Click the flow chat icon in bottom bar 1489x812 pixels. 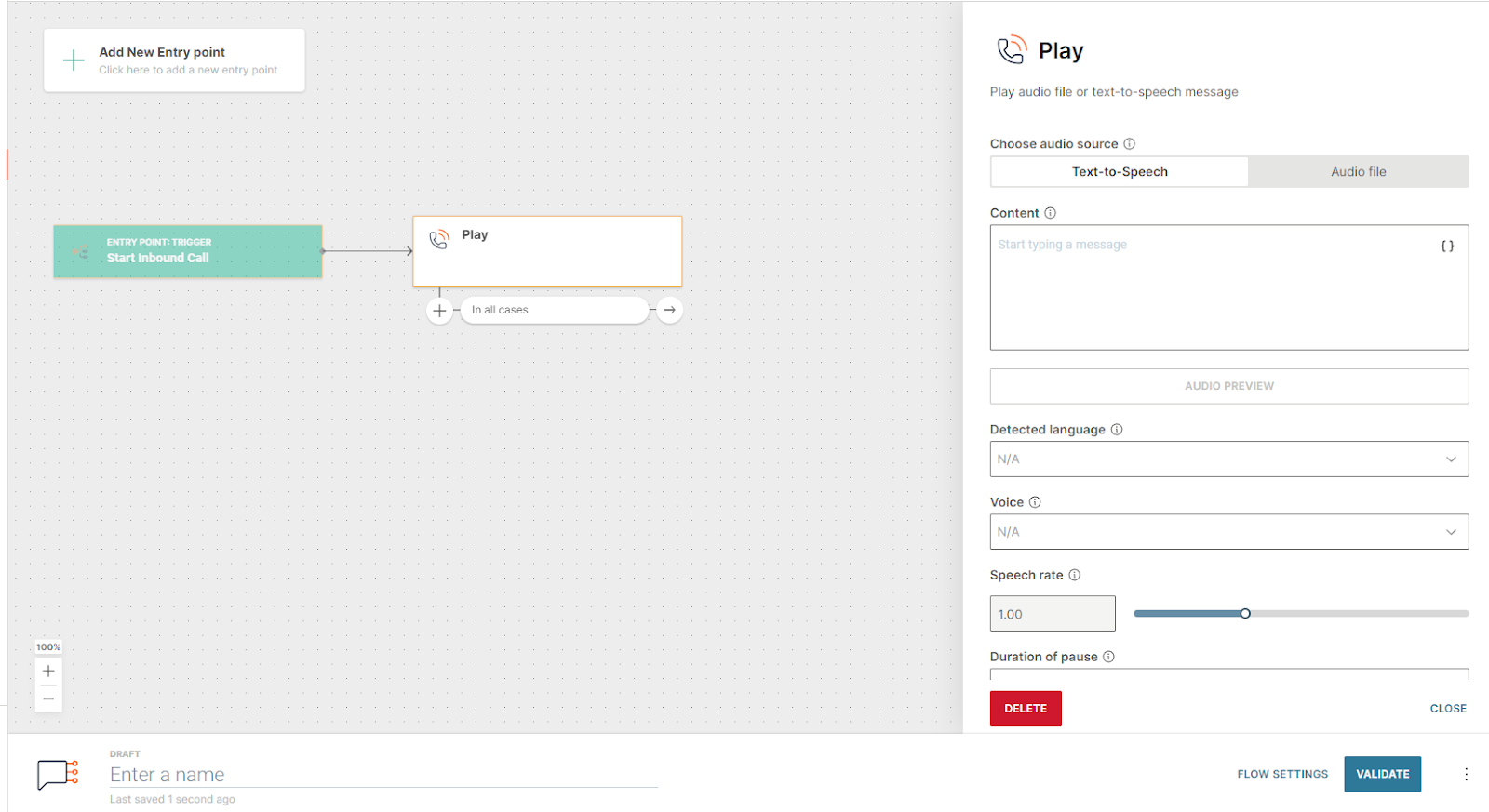(58, 774)
